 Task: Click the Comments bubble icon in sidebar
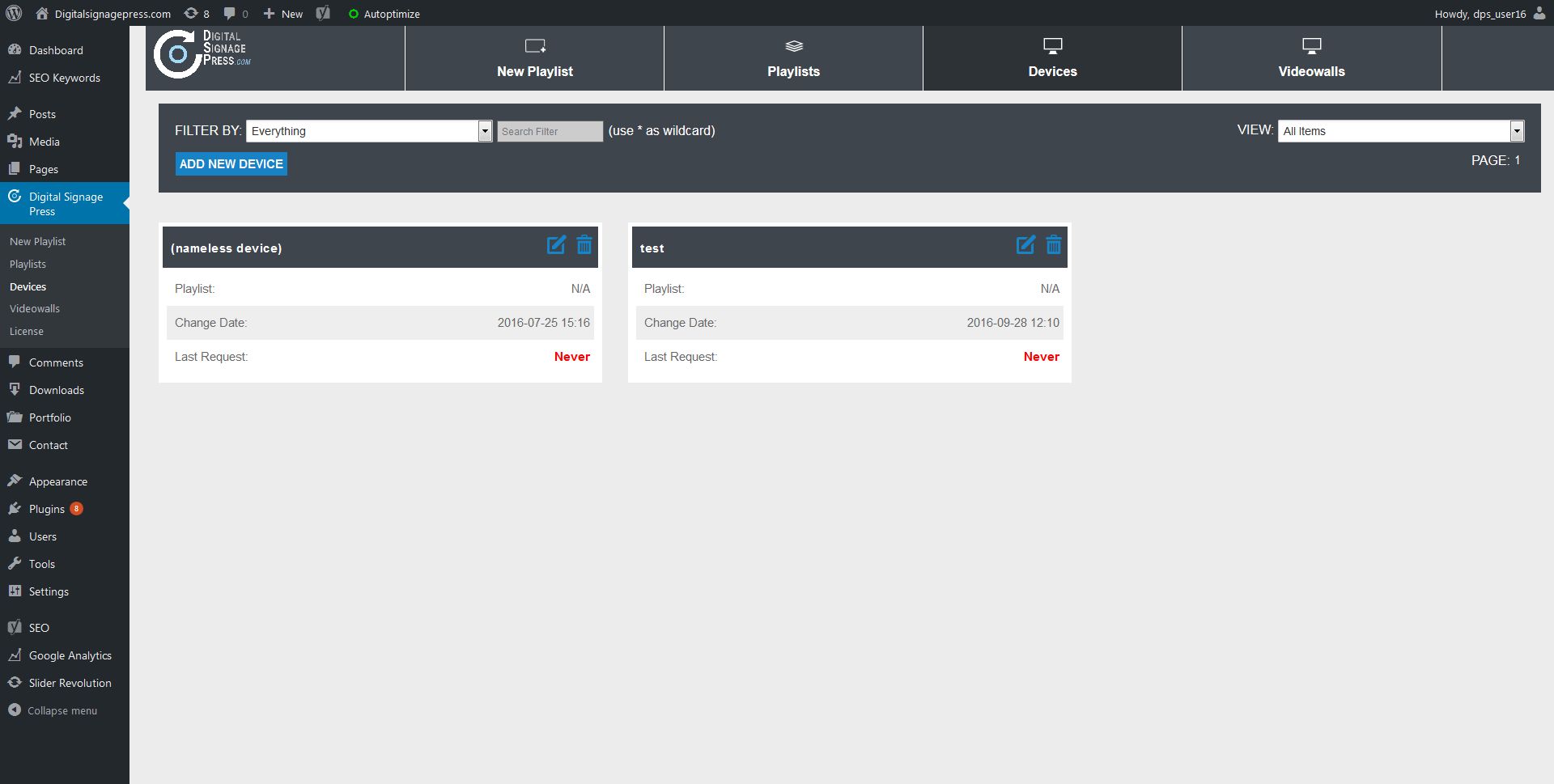pyautogui.click(x=15, y=362)
